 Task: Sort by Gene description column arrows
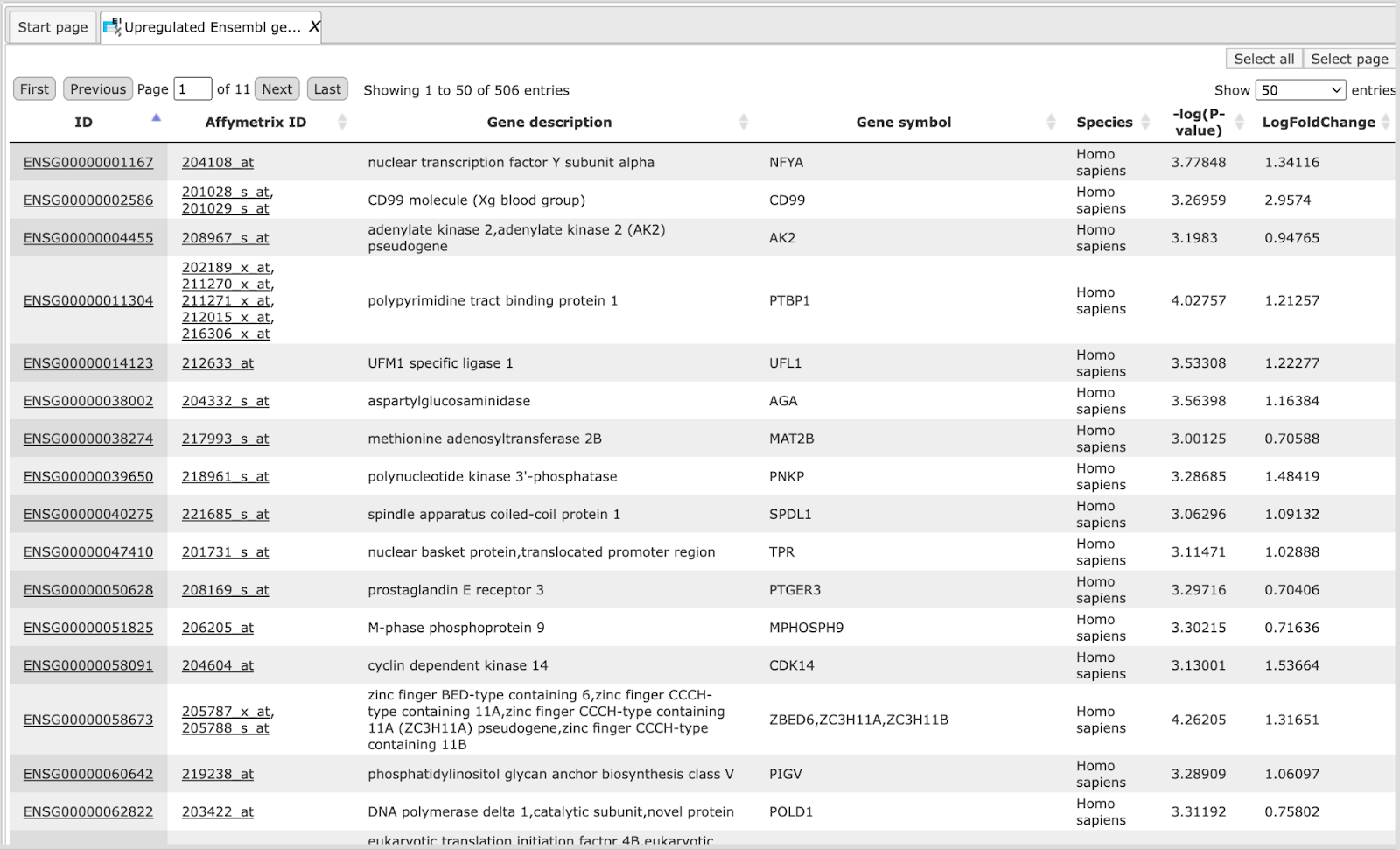coord(743,122)
